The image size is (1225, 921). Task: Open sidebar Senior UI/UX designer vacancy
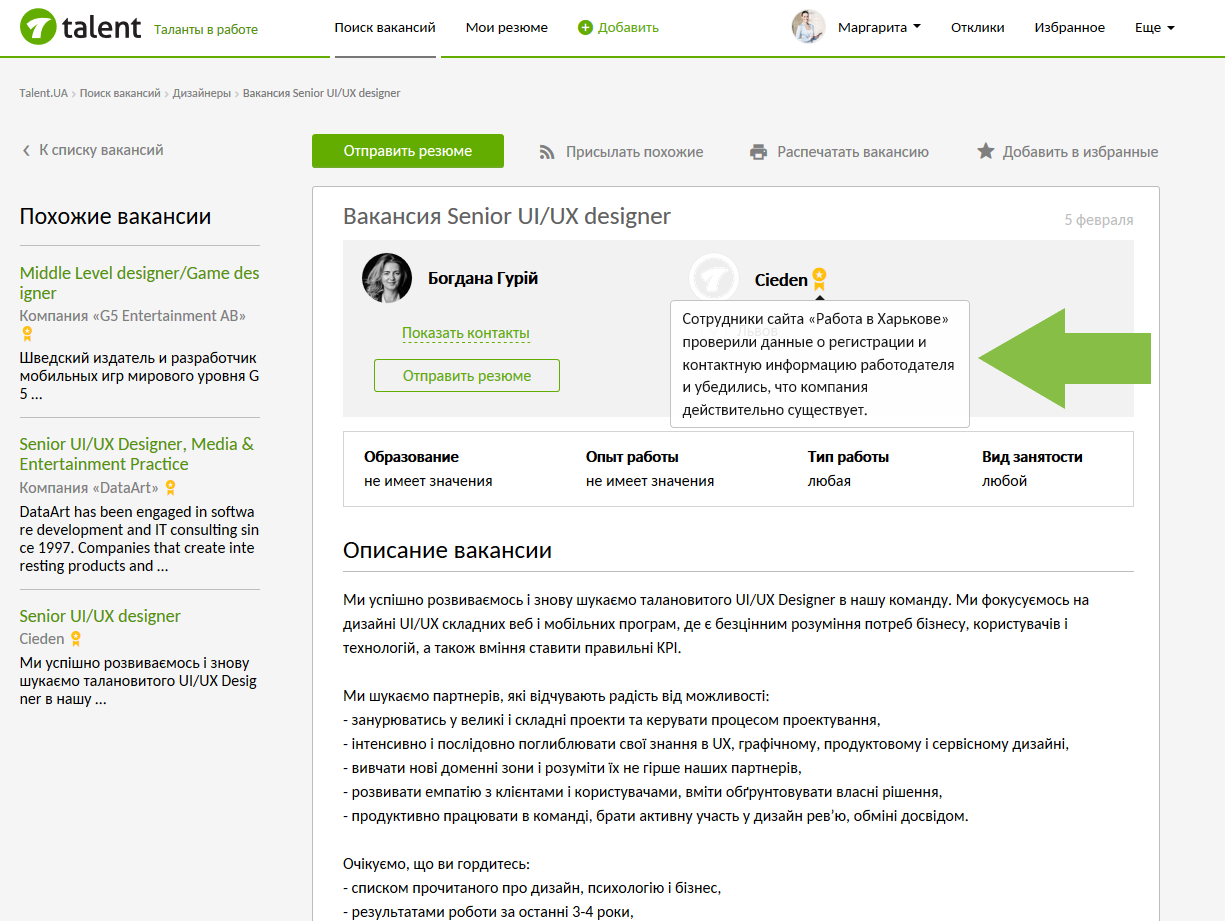[x=100, y=616]
